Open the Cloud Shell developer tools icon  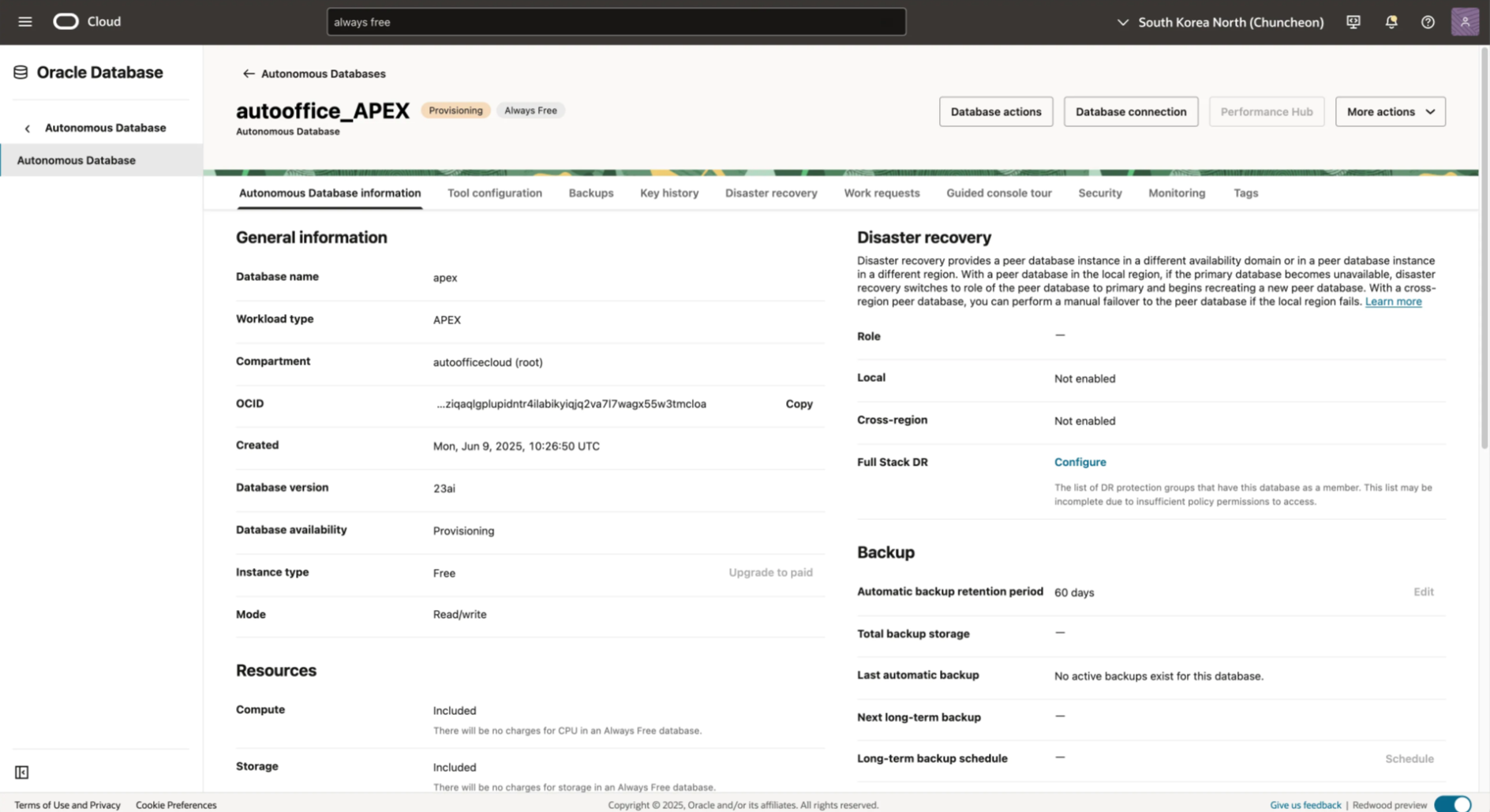click(1353, 22)
